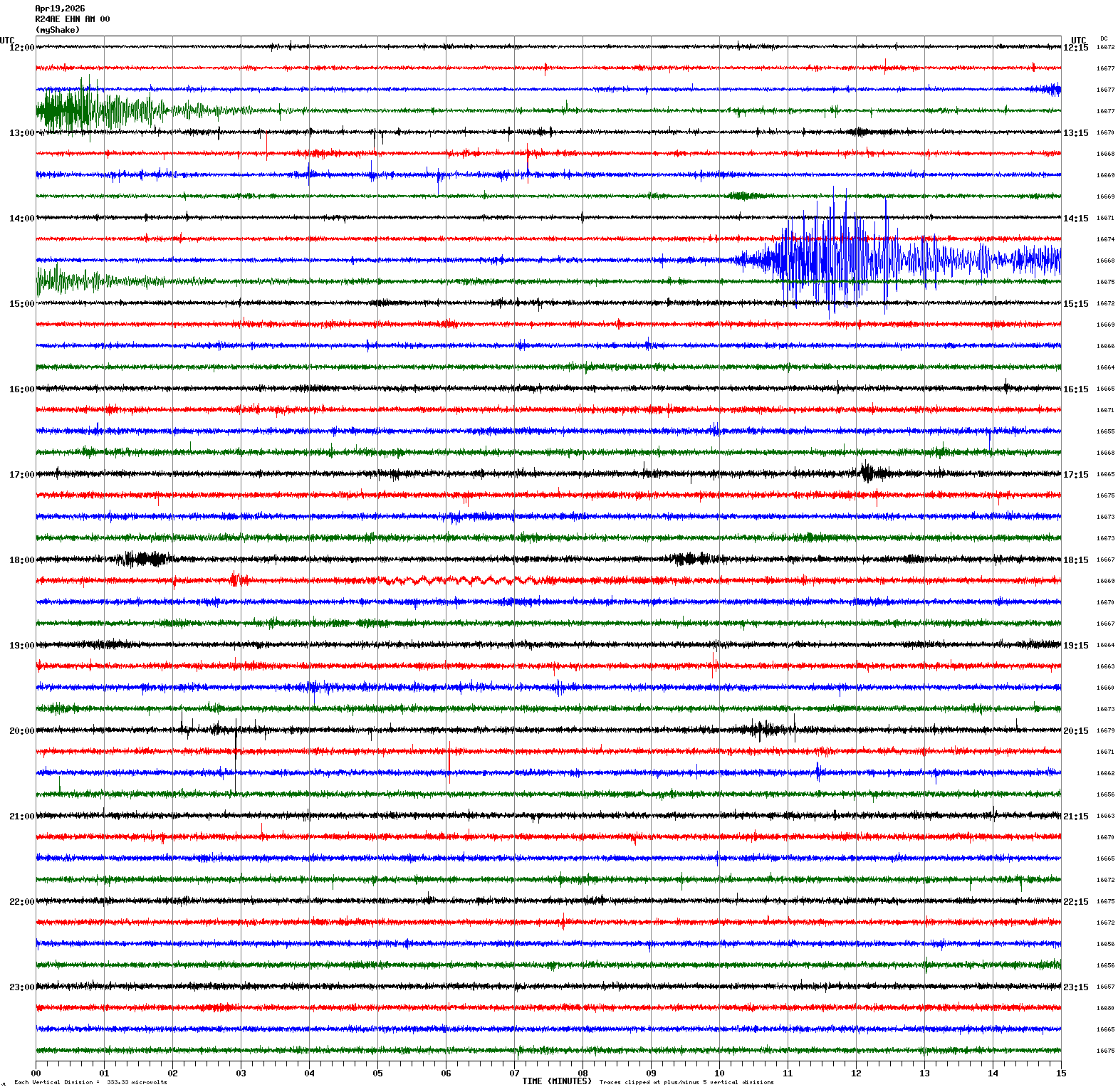Click the '00' minute tick label on bottom axis
This screenshot has height=1092, width=1118.
click(x=36, y=1073)
